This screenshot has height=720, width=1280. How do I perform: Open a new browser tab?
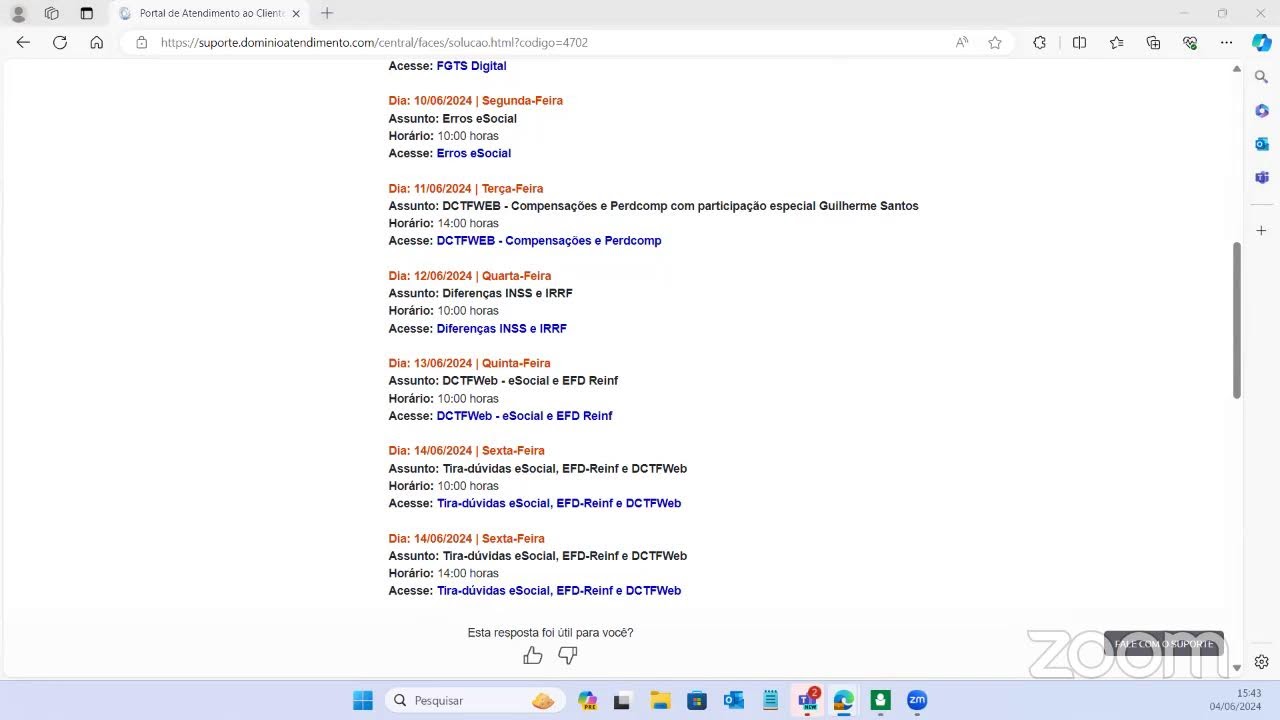(327, 13)
